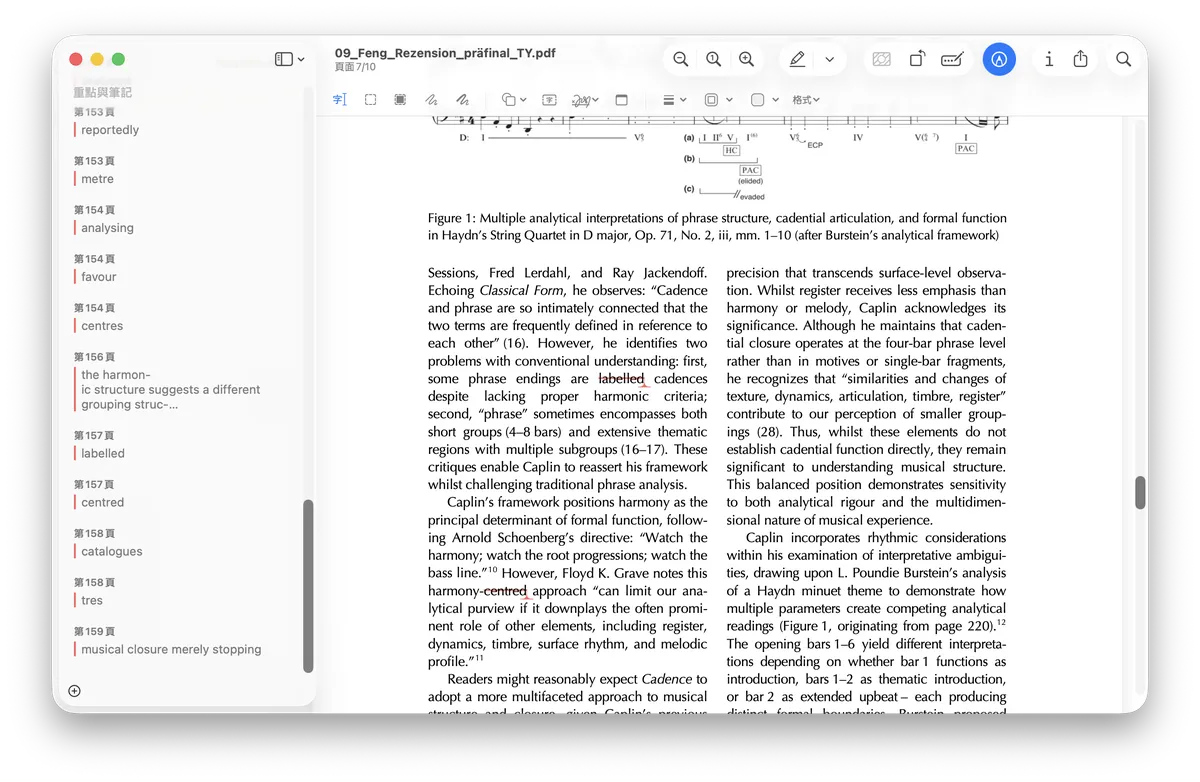1200x782 pixels.
Task: Toggle the highlight pen tool
Action: tap(797, 59)
